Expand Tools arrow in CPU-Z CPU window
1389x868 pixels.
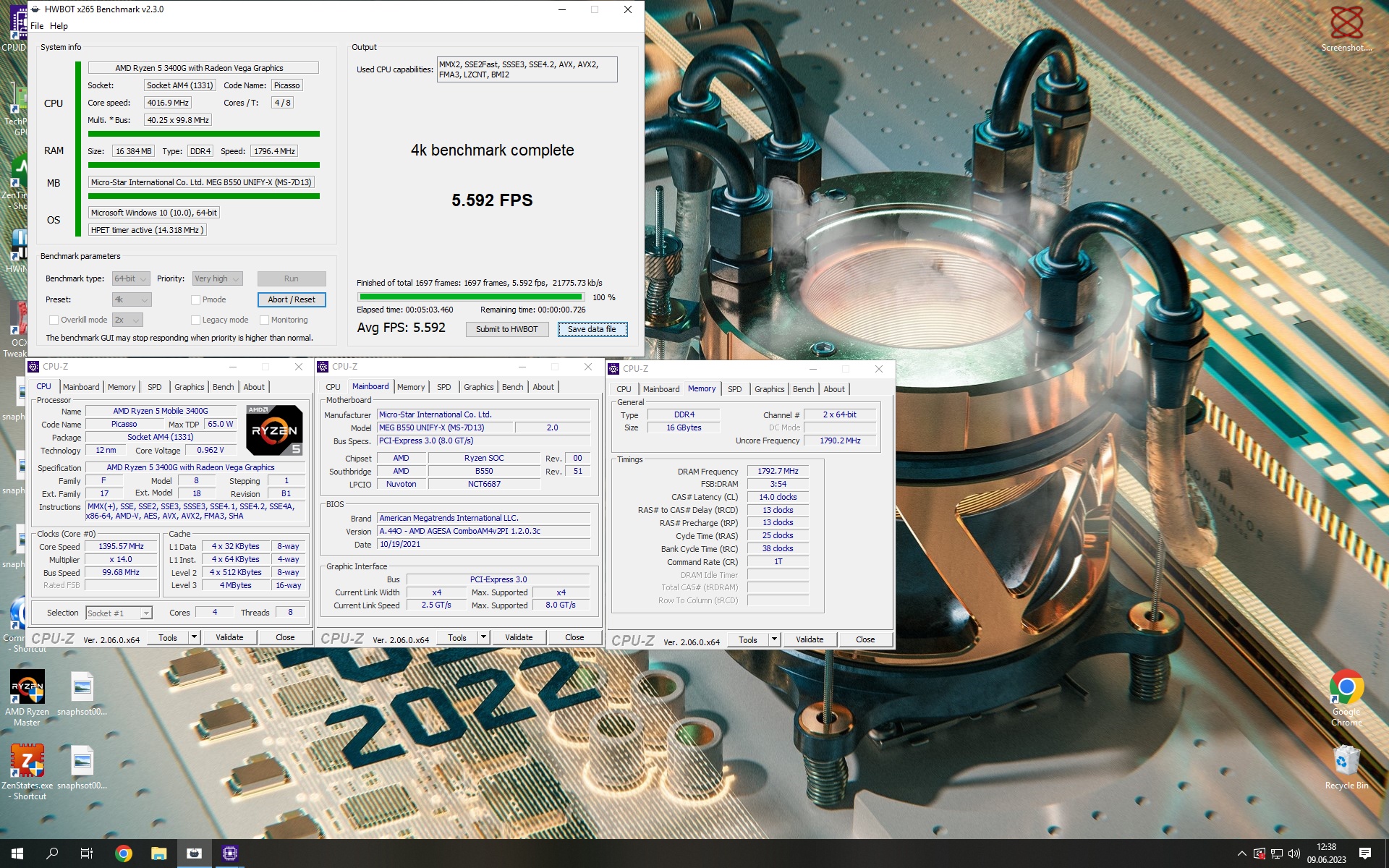(x=194, y=637)
